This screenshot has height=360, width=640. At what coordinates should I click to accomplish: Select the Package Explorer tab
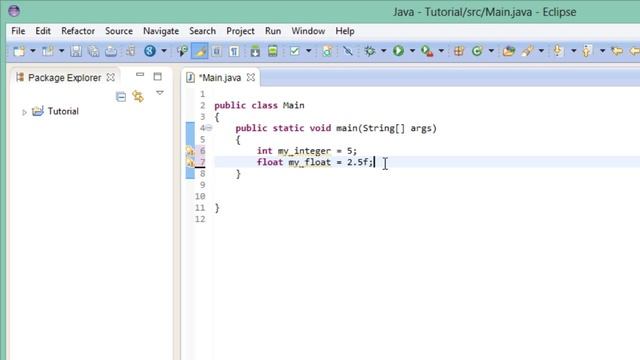64,78
